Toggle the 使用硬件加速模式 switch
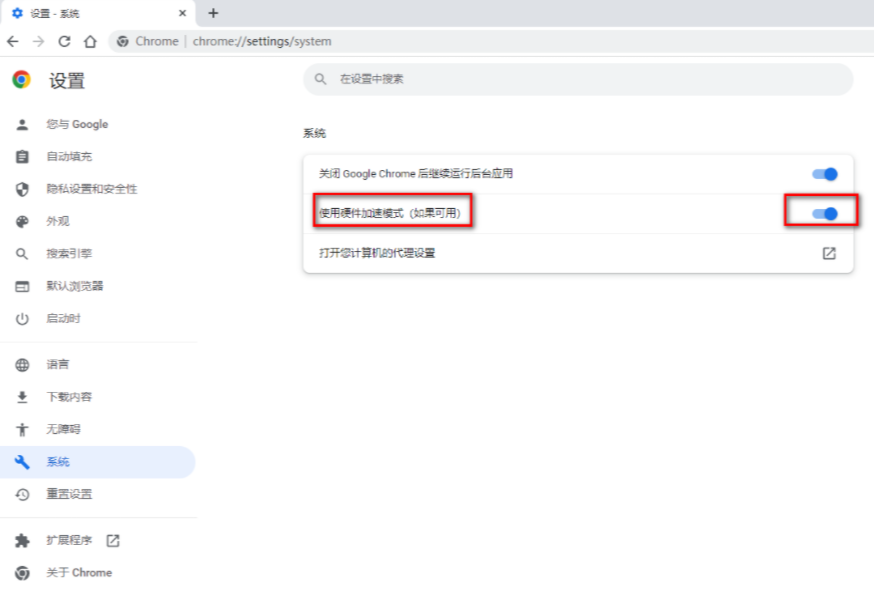Viewport: 874px width, 590px height. pyautogui.click(x=825, y=214)
